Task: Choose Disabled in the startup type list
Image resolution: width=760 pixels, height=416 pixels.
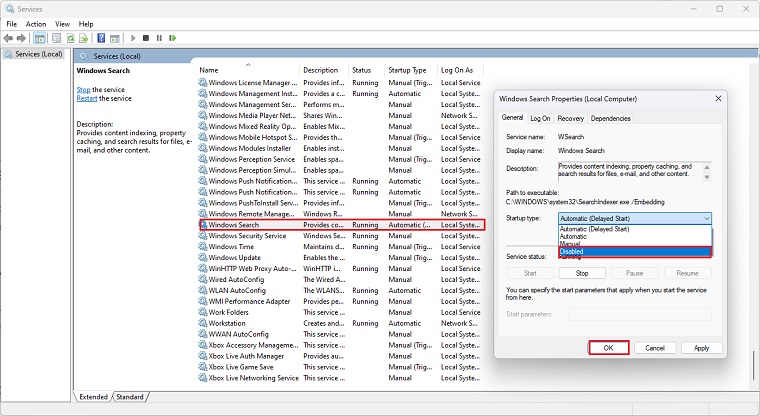Action: coord(634,252)
